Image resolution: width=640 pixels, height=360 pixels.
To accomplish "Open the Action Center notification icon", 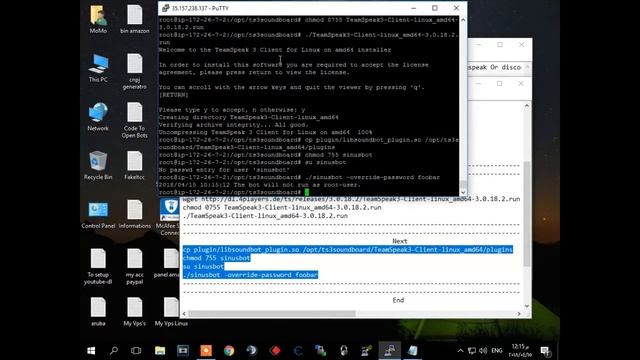I will click(545, 351).
